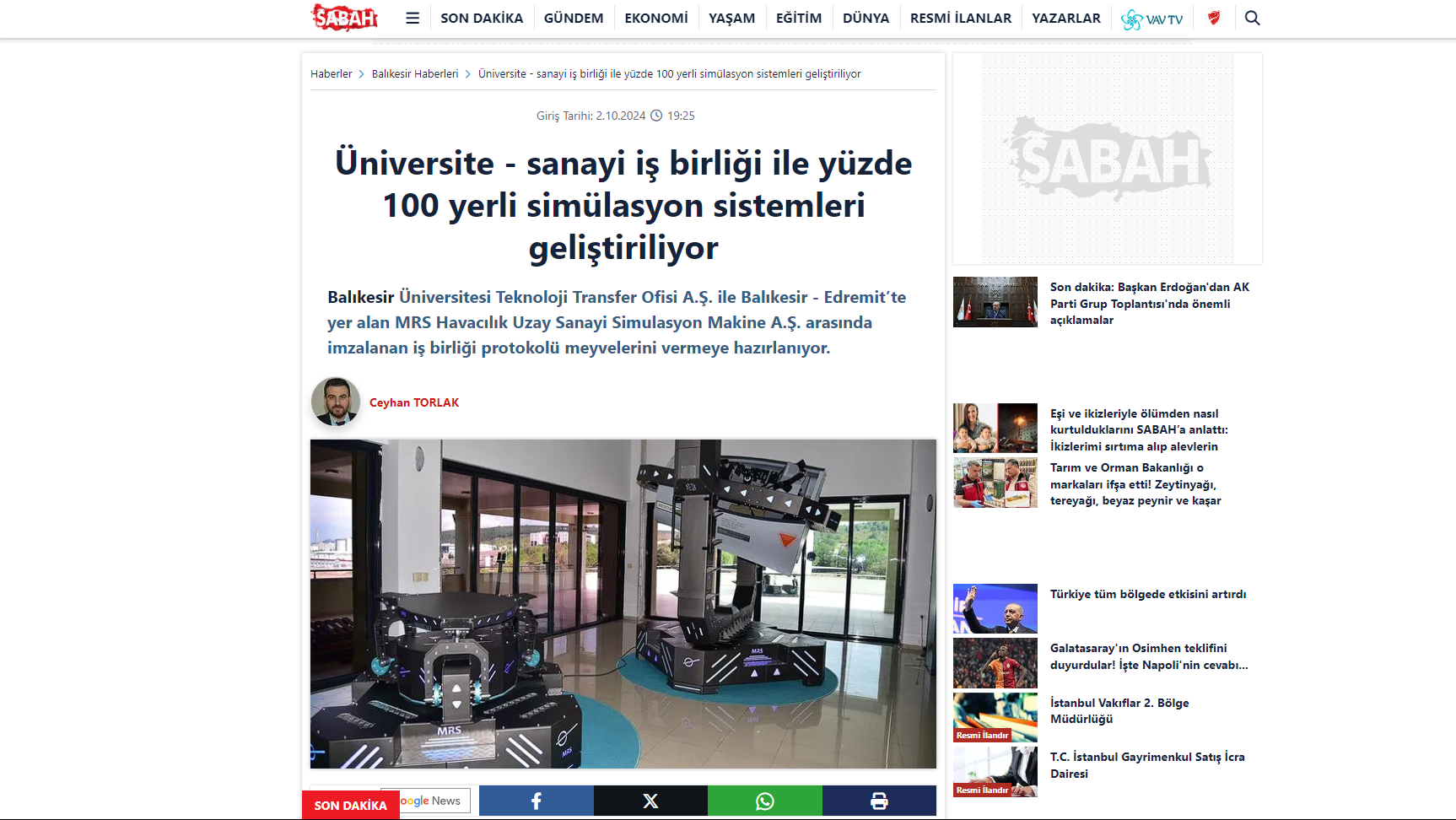This screenshot has height=820, width=1456.
Task: Open the hamburger menu icon
Action: [413, 18]
